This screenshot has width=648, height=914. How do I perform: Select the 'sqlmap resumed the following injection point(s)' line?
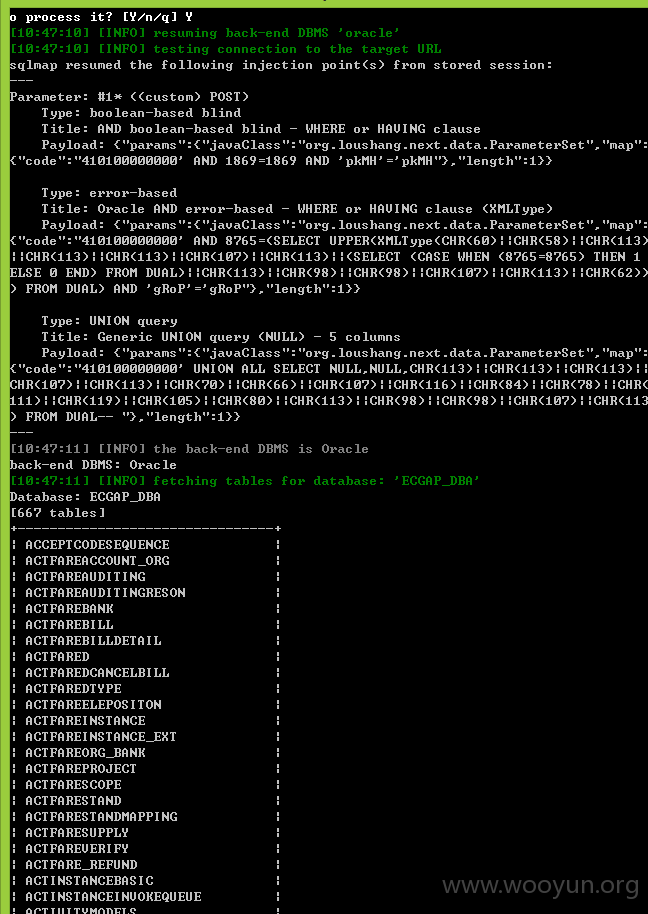click(x=281, y=65)
